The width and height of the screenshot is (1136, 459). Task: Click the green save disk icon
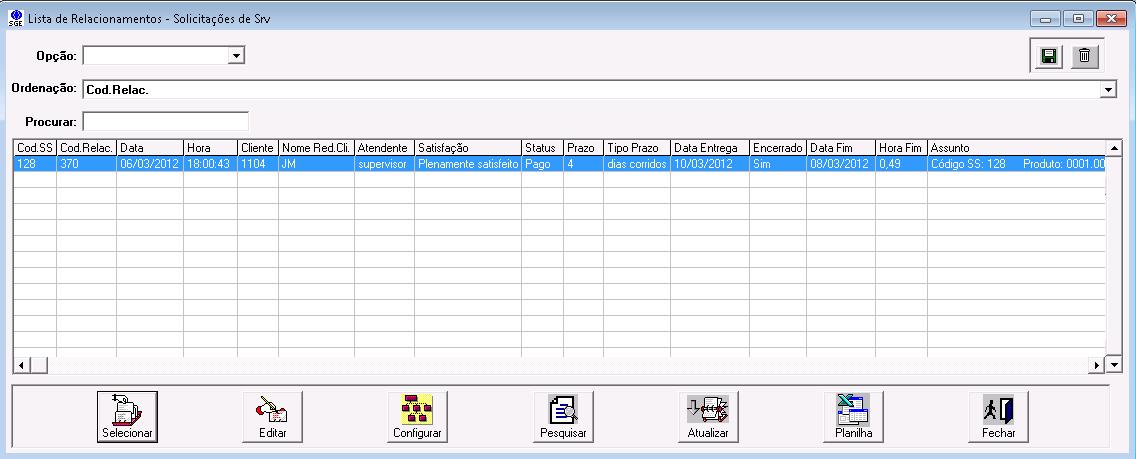tap(1049, 57)
